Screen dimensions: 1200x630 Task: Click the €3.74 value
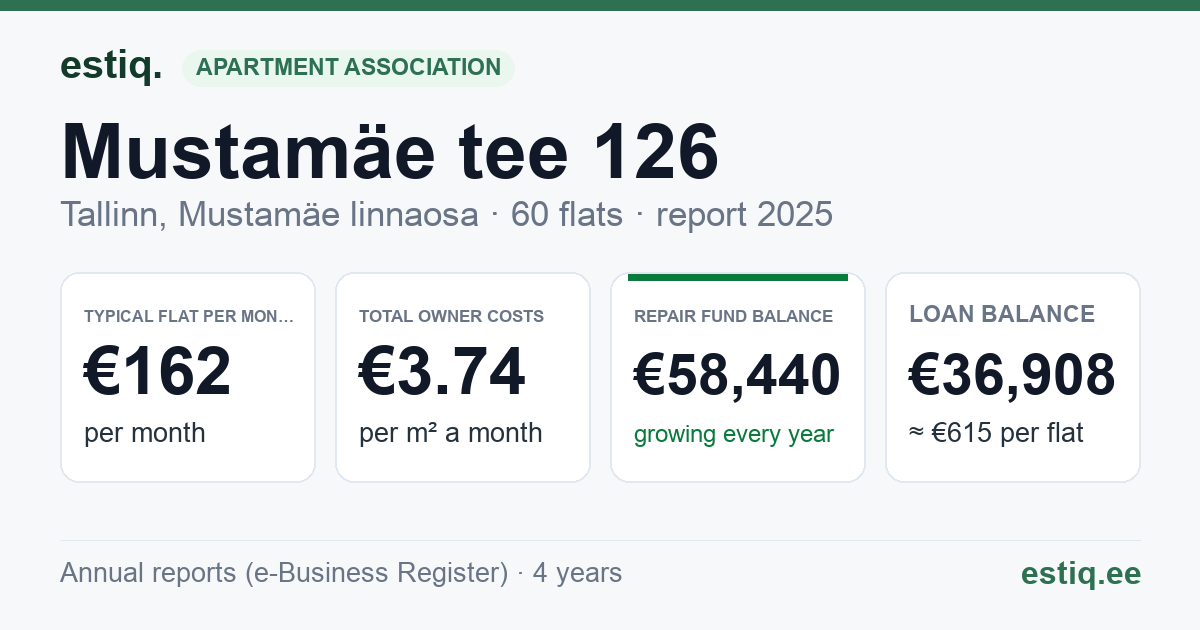(x=442, y=372)
